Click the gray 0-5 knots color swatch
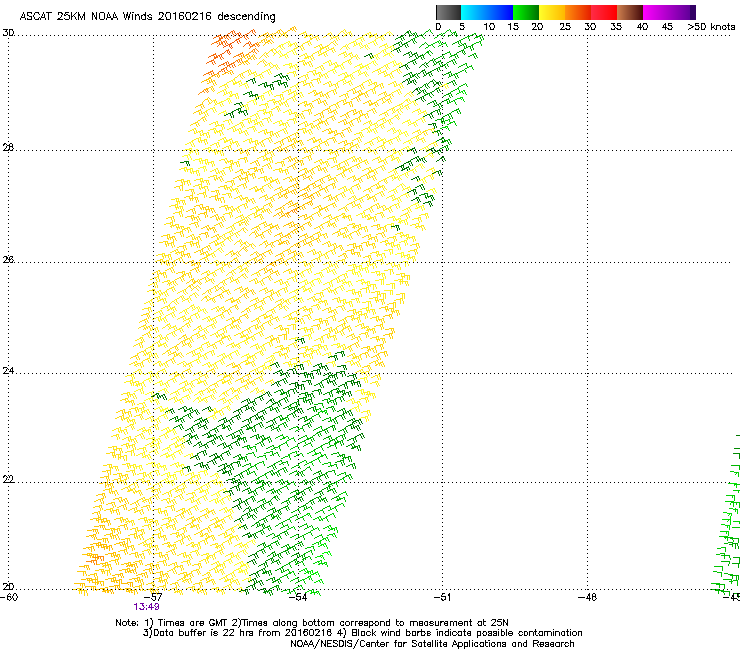 448,12
